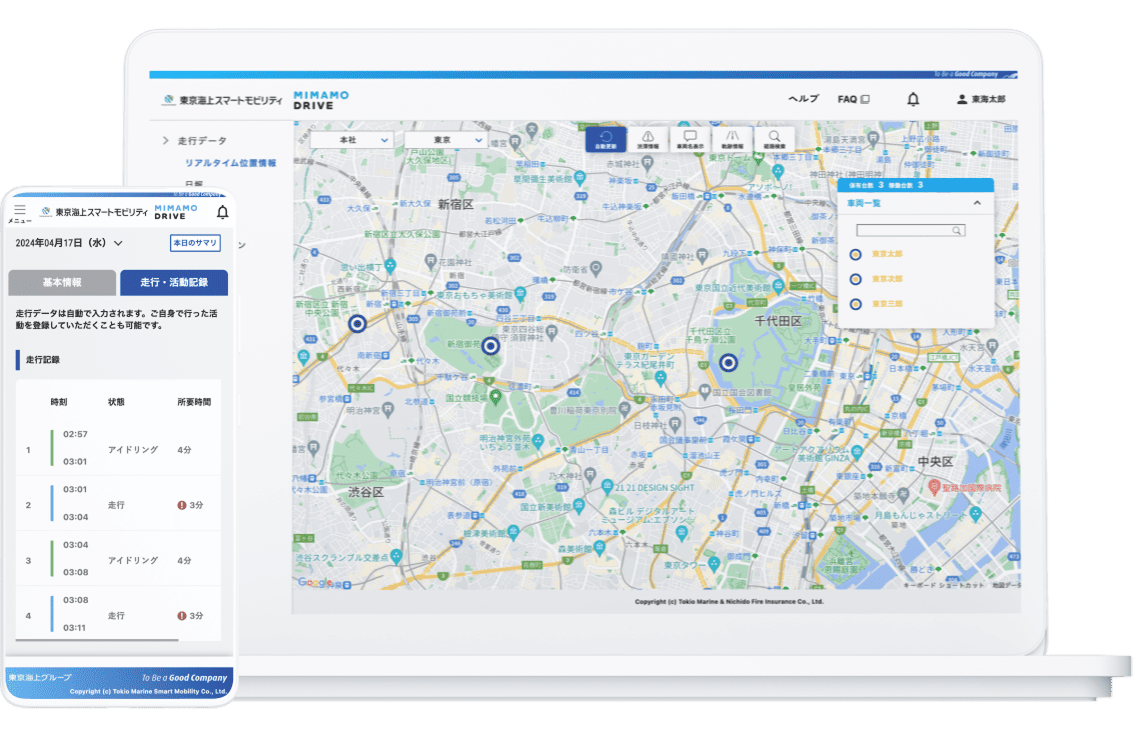Click the 東京次郎 vehicle name
This screenshot has height=730, width=1140.
click(x=887, y=279)
